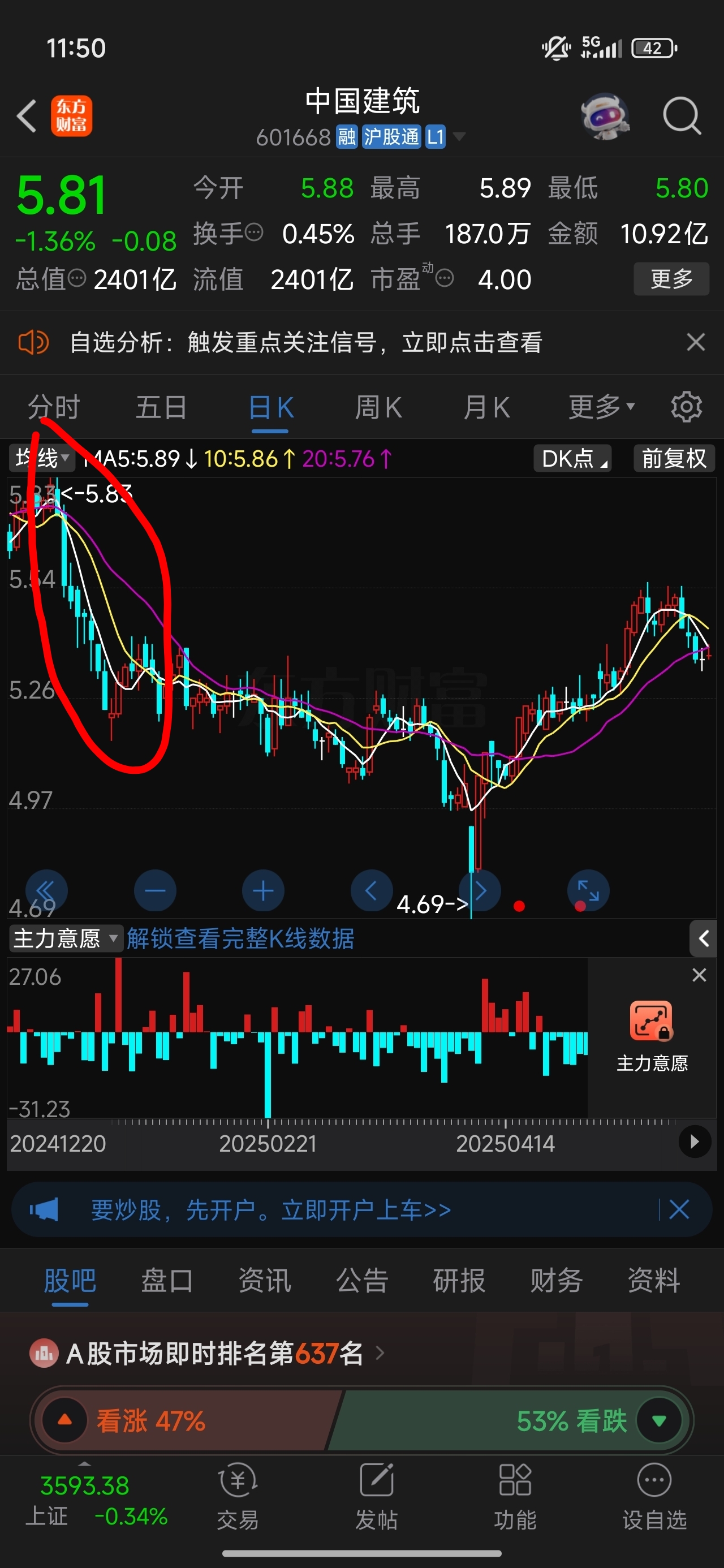Expand the 更多 chart period dropdown

tap(602, 407)
